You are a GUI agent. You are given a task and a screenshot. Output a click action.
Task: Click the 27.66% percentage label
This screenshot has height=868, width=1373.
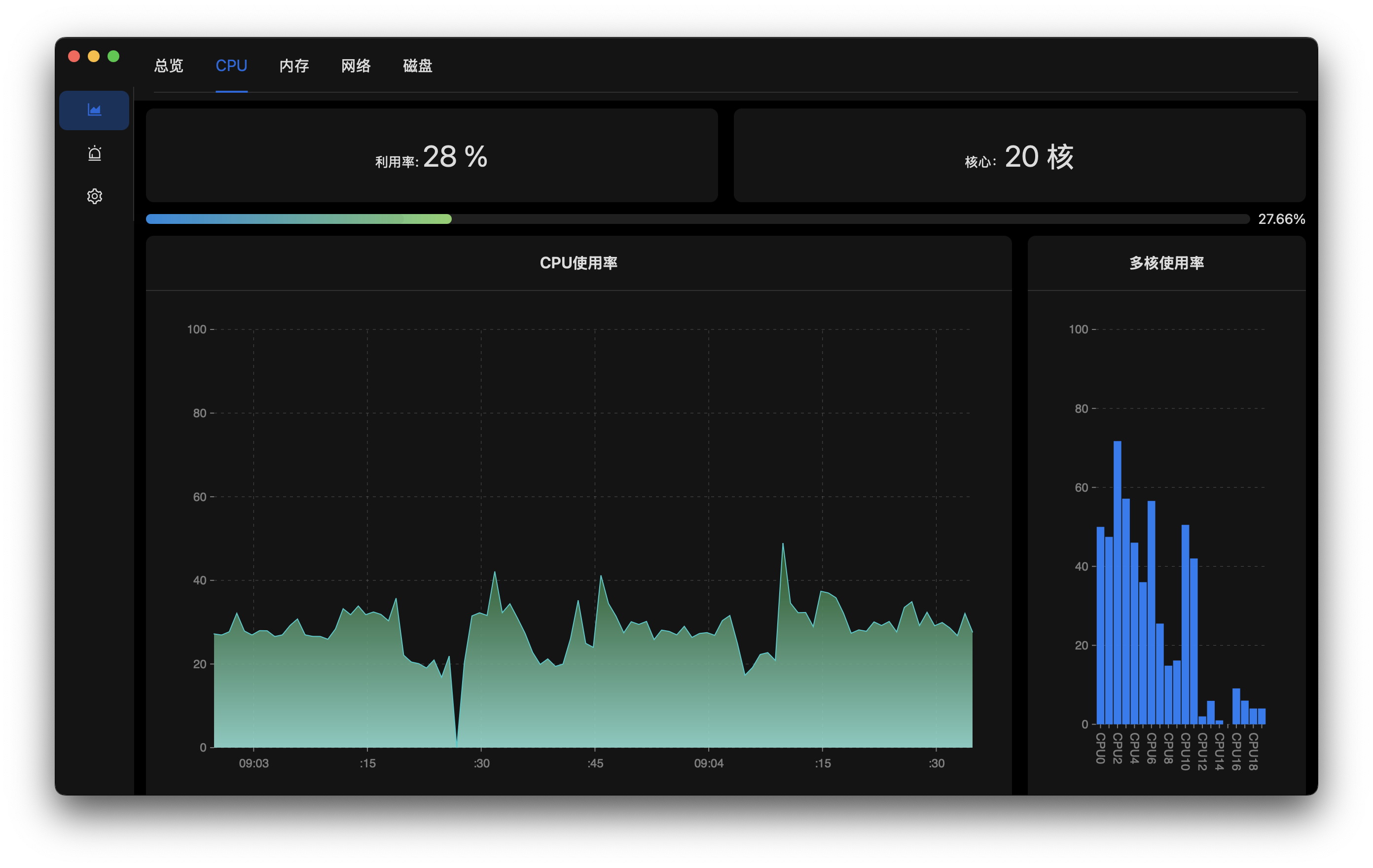(1281, 219)
